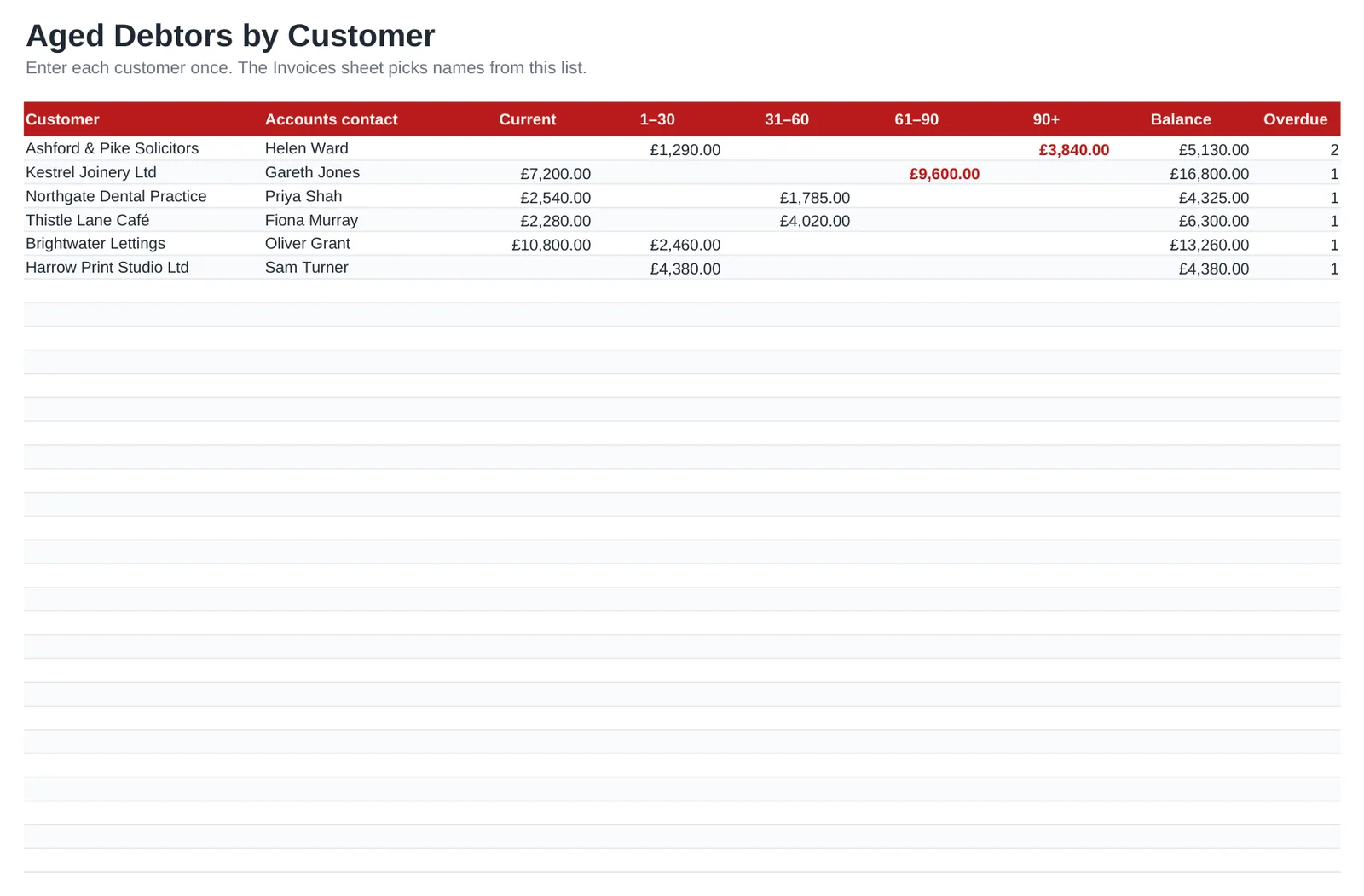Select the Northgate Dental Practice cell
This screenshot has height=896, width=1364.
pyautogui.click(x=116, y=196)
